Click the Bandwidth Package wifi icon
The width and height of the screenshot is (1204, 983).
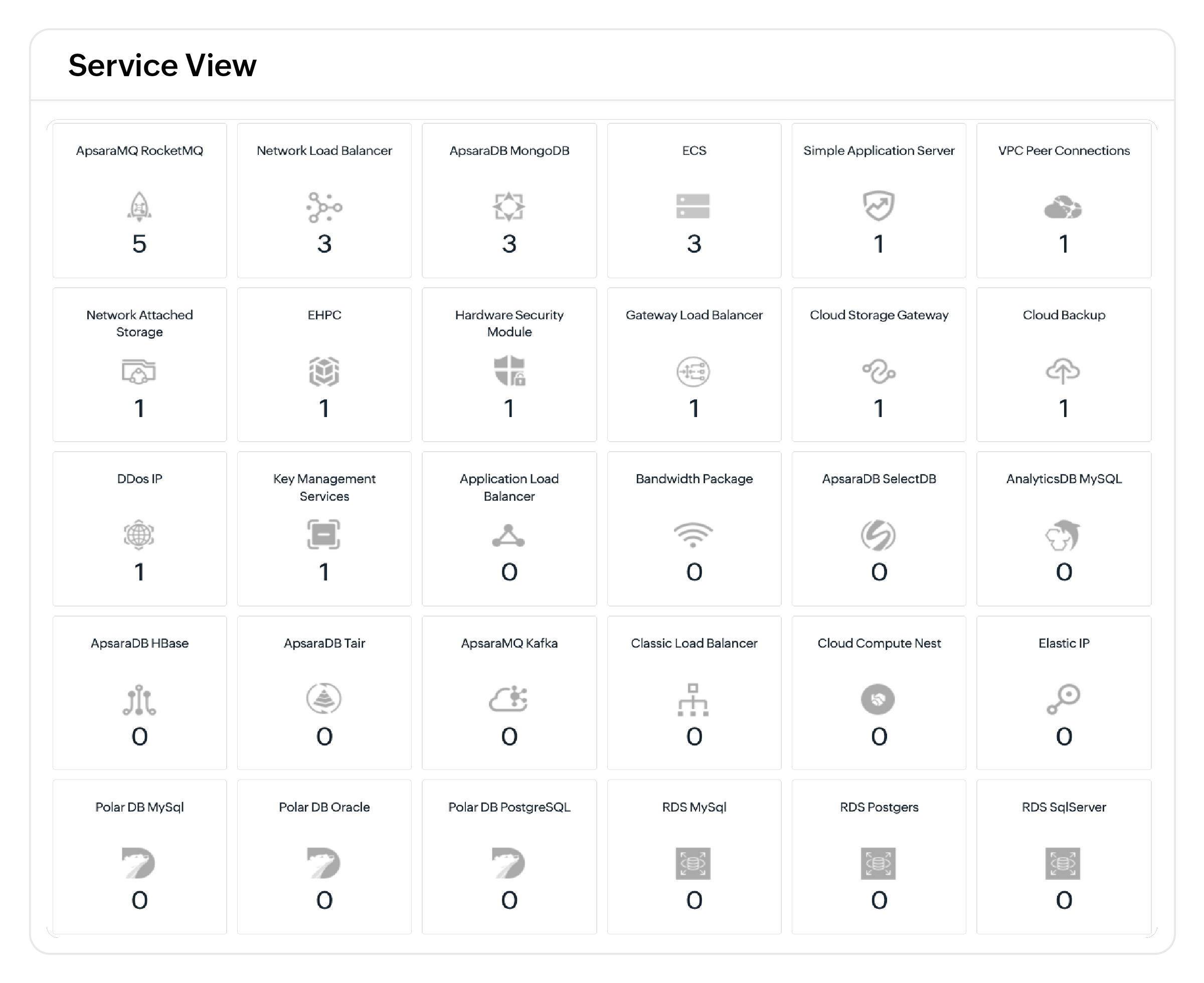click(693, 535)
